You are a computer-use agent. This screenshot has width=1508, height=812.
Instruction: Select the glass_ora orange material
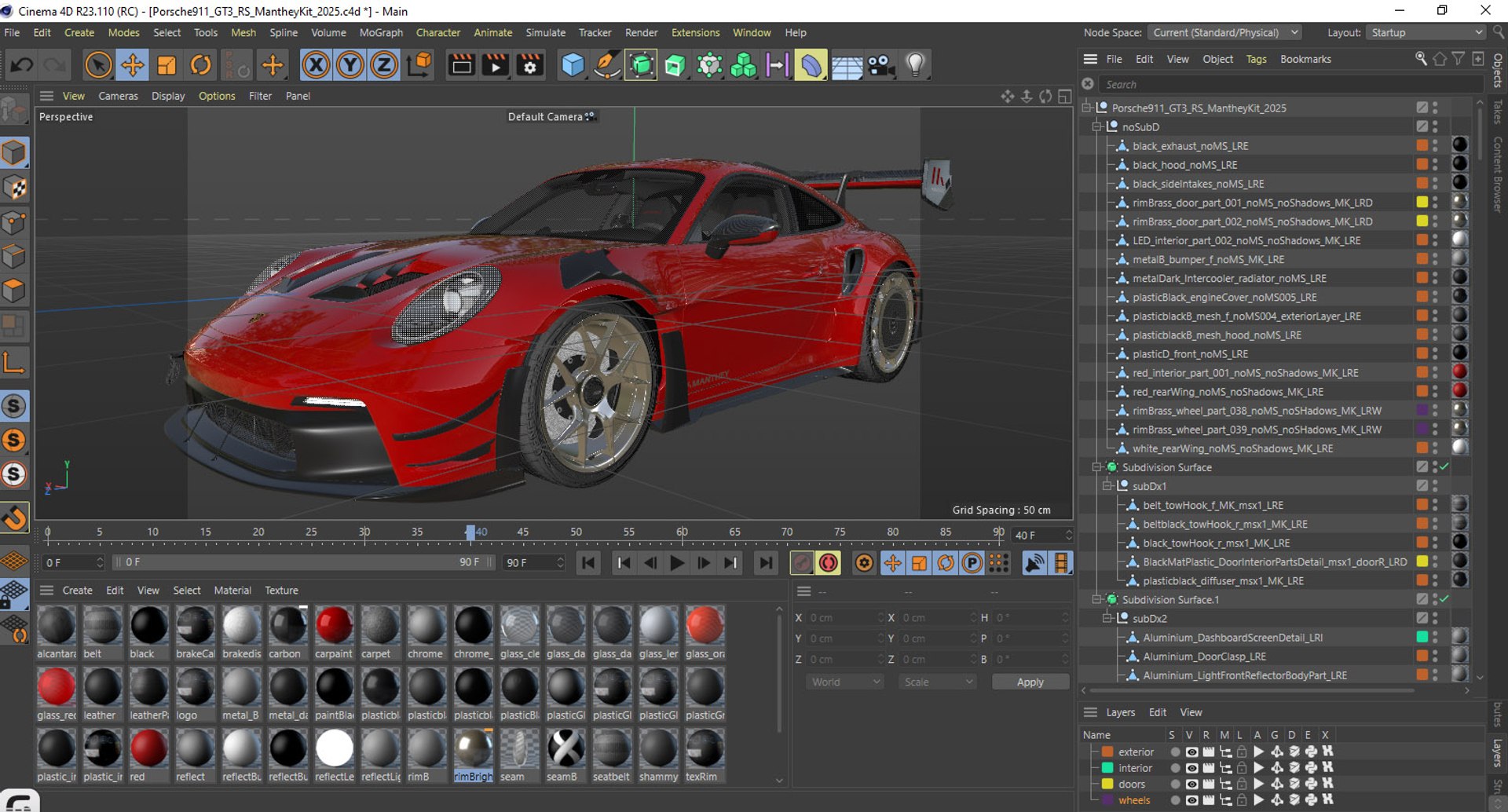click(705, 631)
